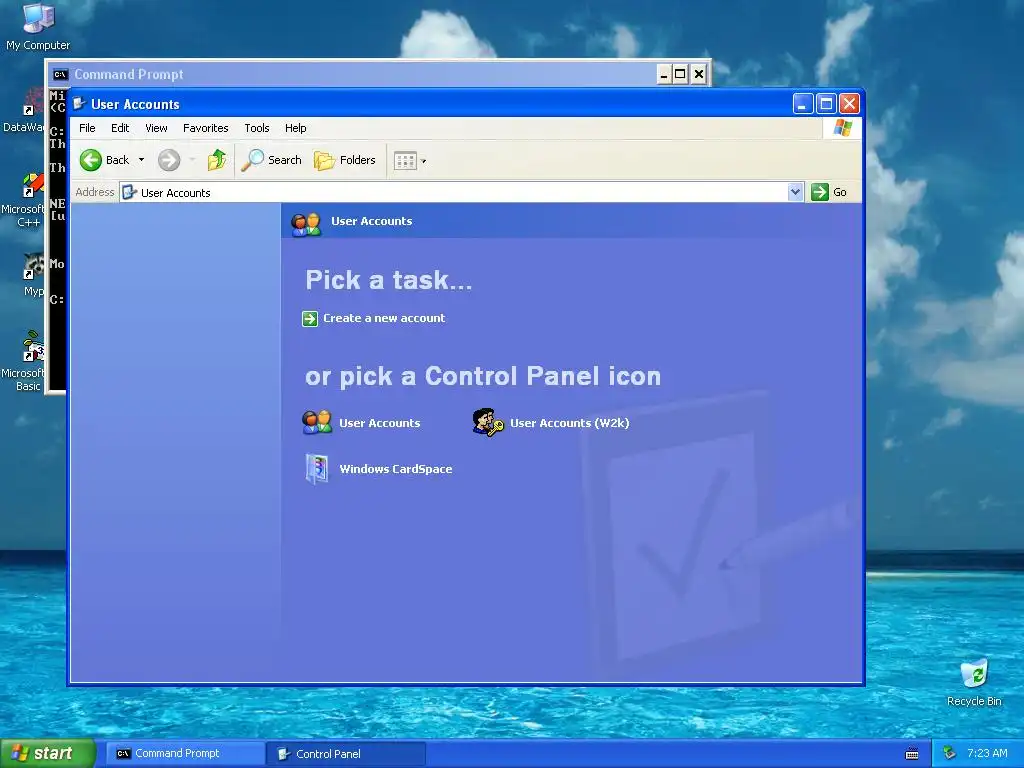This screenshot has height=768, width=1024.
Task: Click the Search magnifier toolbar button
Action: [272, 160]
